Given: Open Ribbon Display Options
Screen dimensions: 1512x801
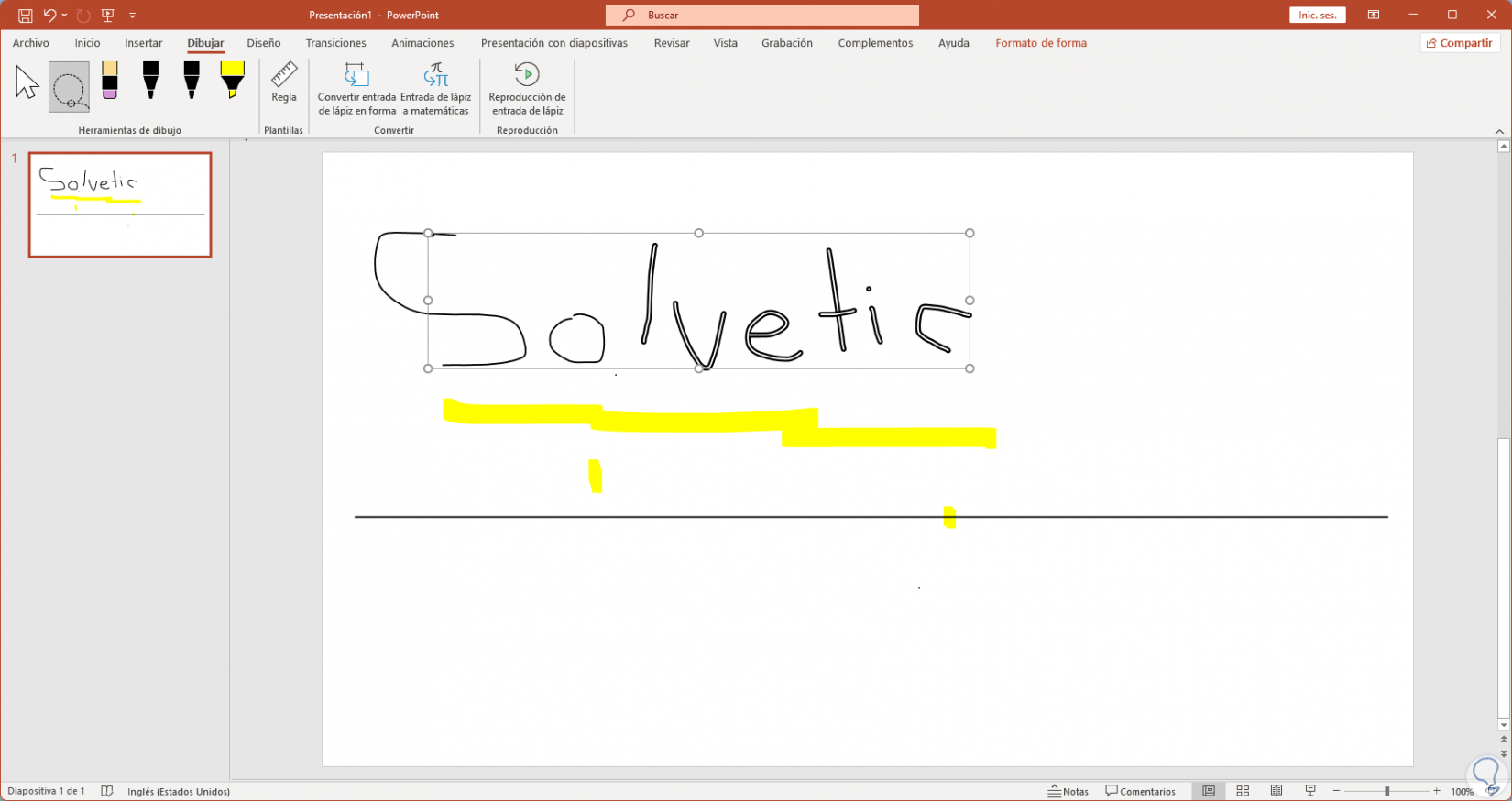Looking at the screenshot, I should click(x=1374, y=15).
